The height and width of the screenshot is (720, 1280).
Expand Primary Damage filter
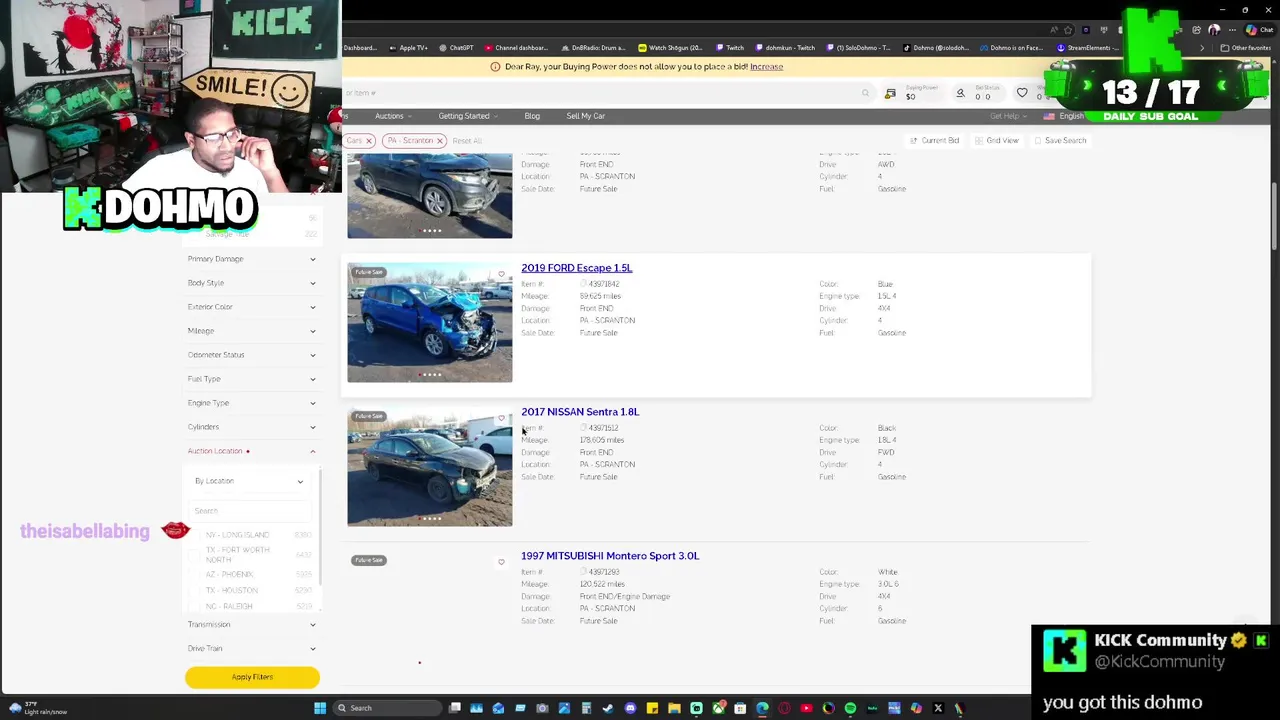pos(252,259)
